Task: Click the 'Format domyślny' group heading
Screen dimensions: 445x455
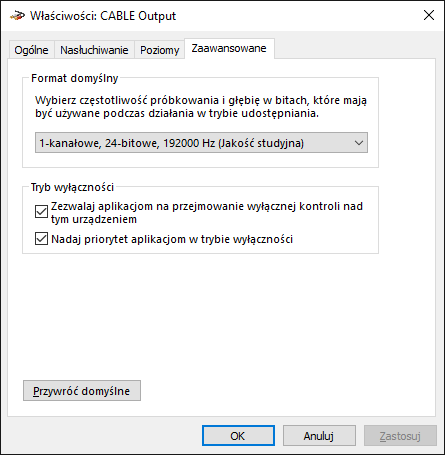Action: tap(75, 78)
